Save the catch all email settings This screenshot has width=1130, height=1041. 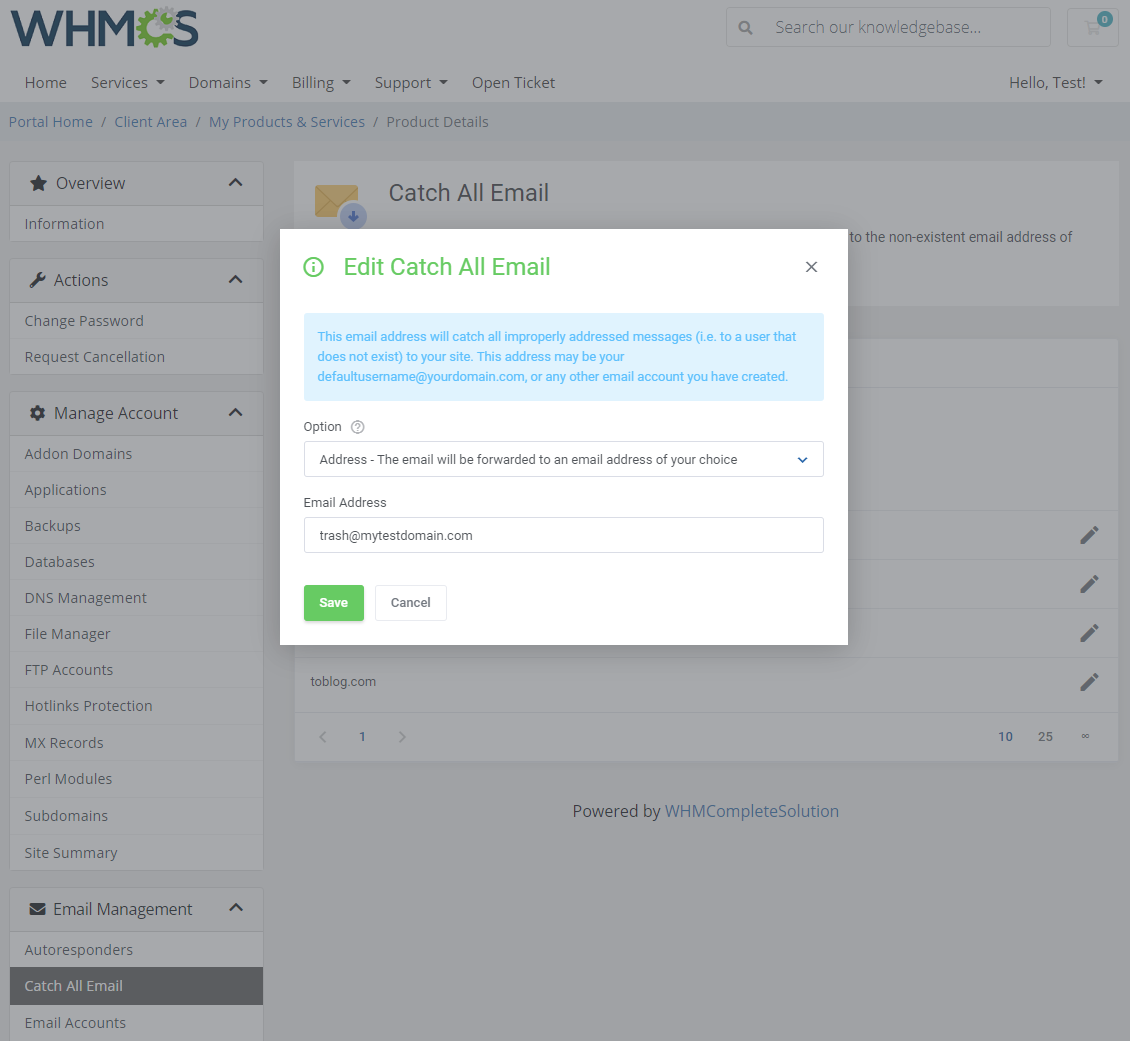[333, 602]
